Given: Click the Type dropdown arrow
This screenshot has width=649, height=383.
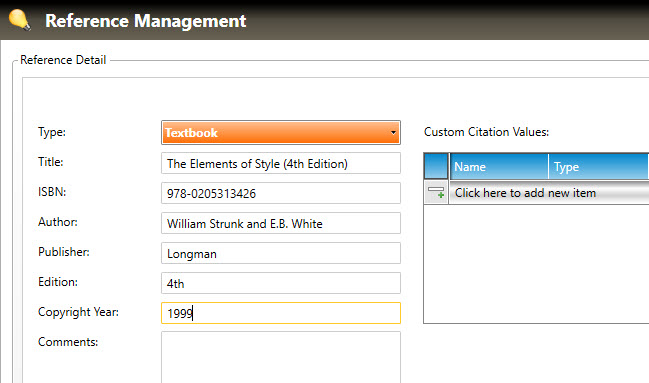Looking at the screenshot, I should tap(393, 132).
